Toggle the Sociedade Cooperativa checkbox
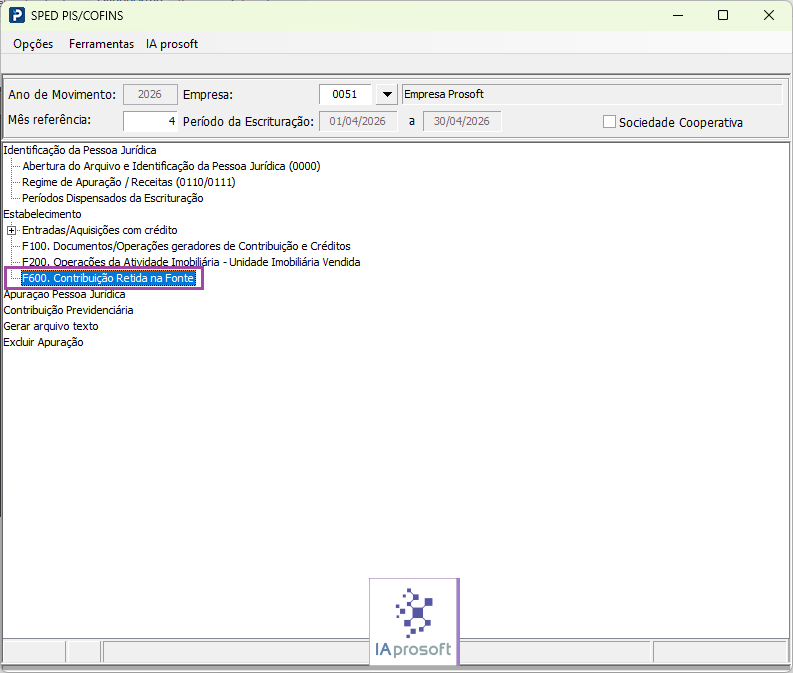793x673 pixels. pyautogui.click(x=609, y=122)
